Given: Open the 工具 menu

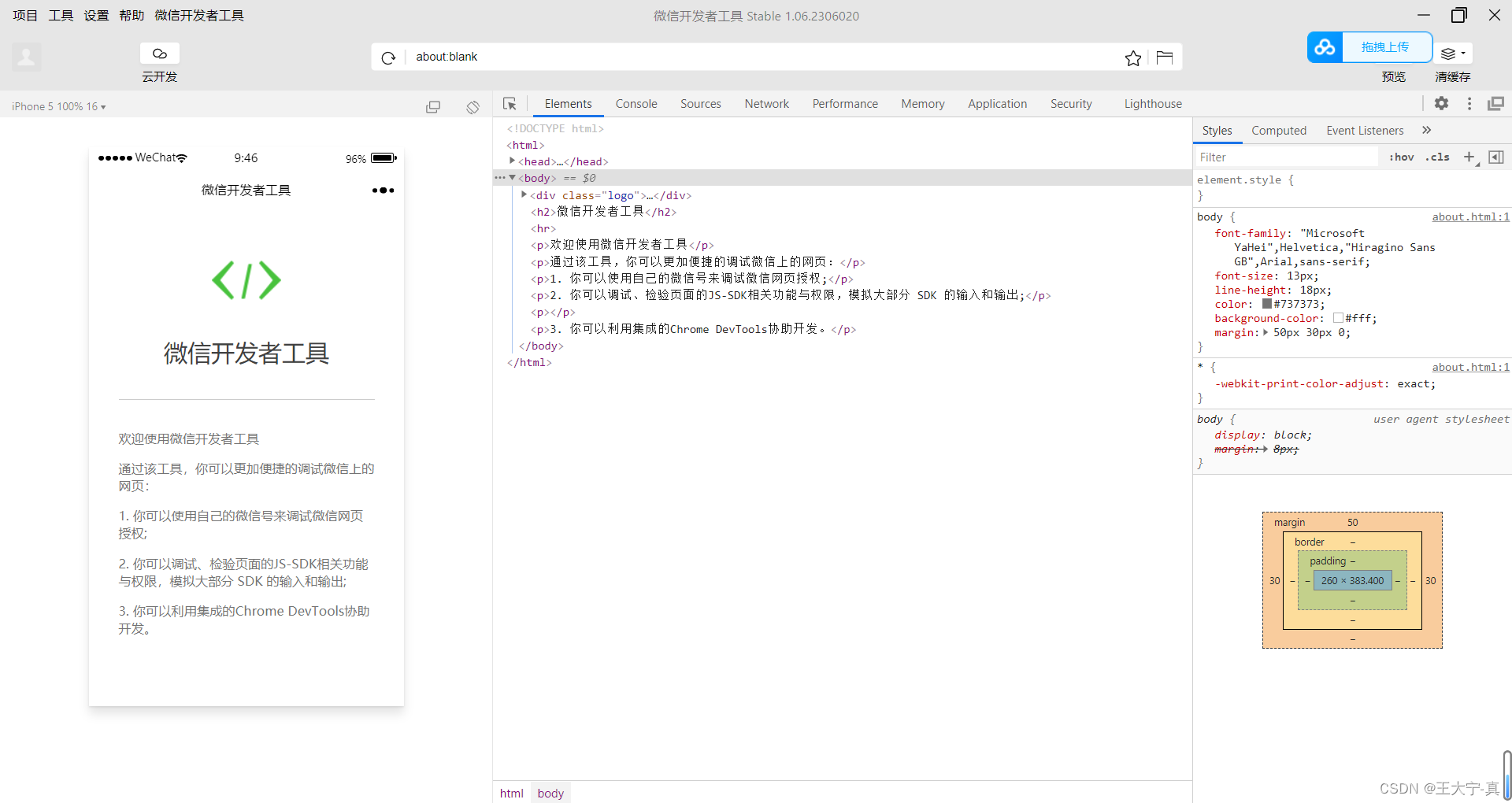Looking at the screenshot, I should (x=61, y=16).
